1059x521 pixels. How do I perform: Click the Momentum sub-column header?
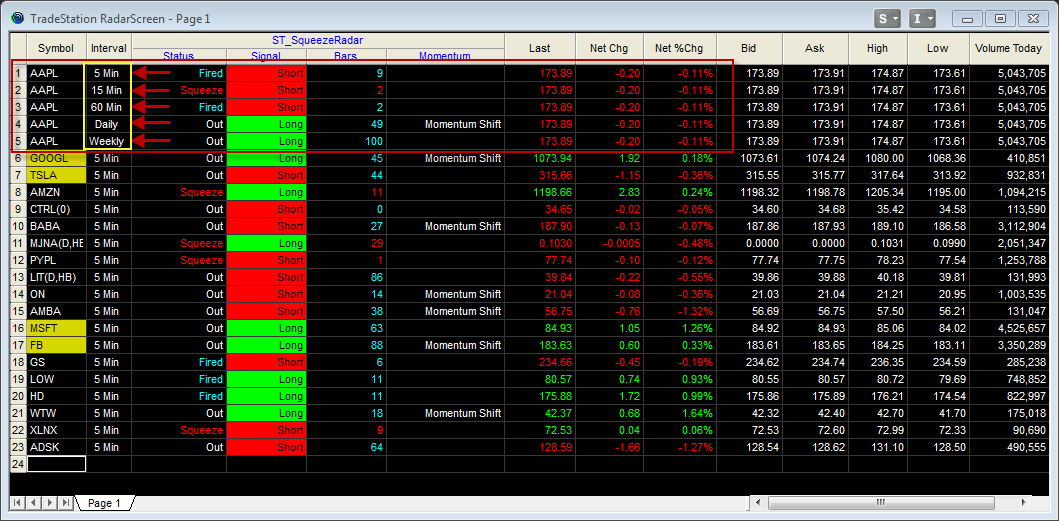pos(445,57)
